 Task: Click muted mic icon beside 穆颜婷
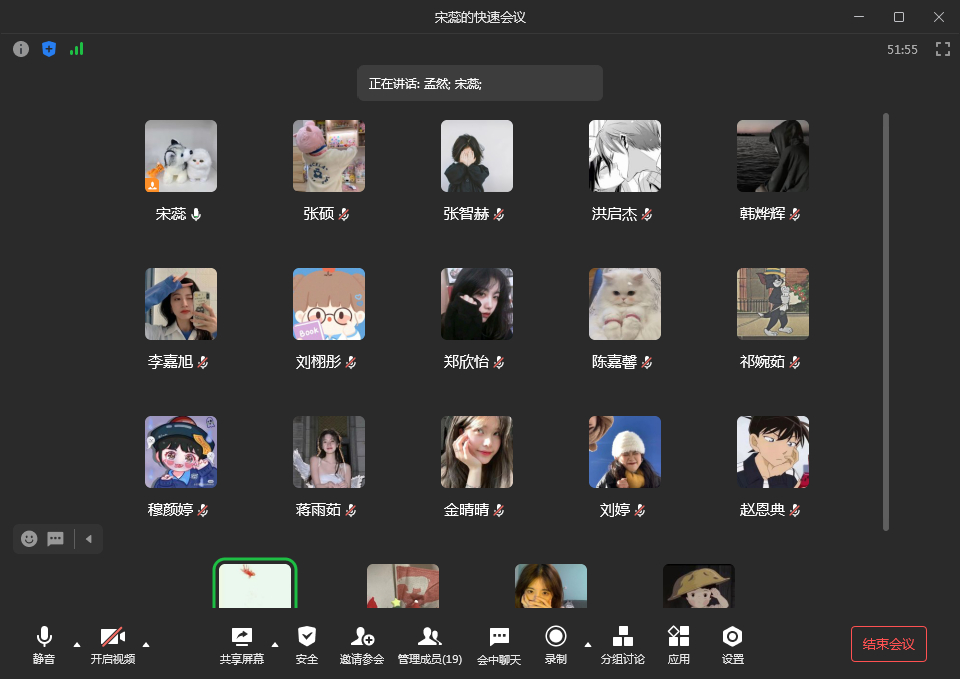click(x=203, y=511)
